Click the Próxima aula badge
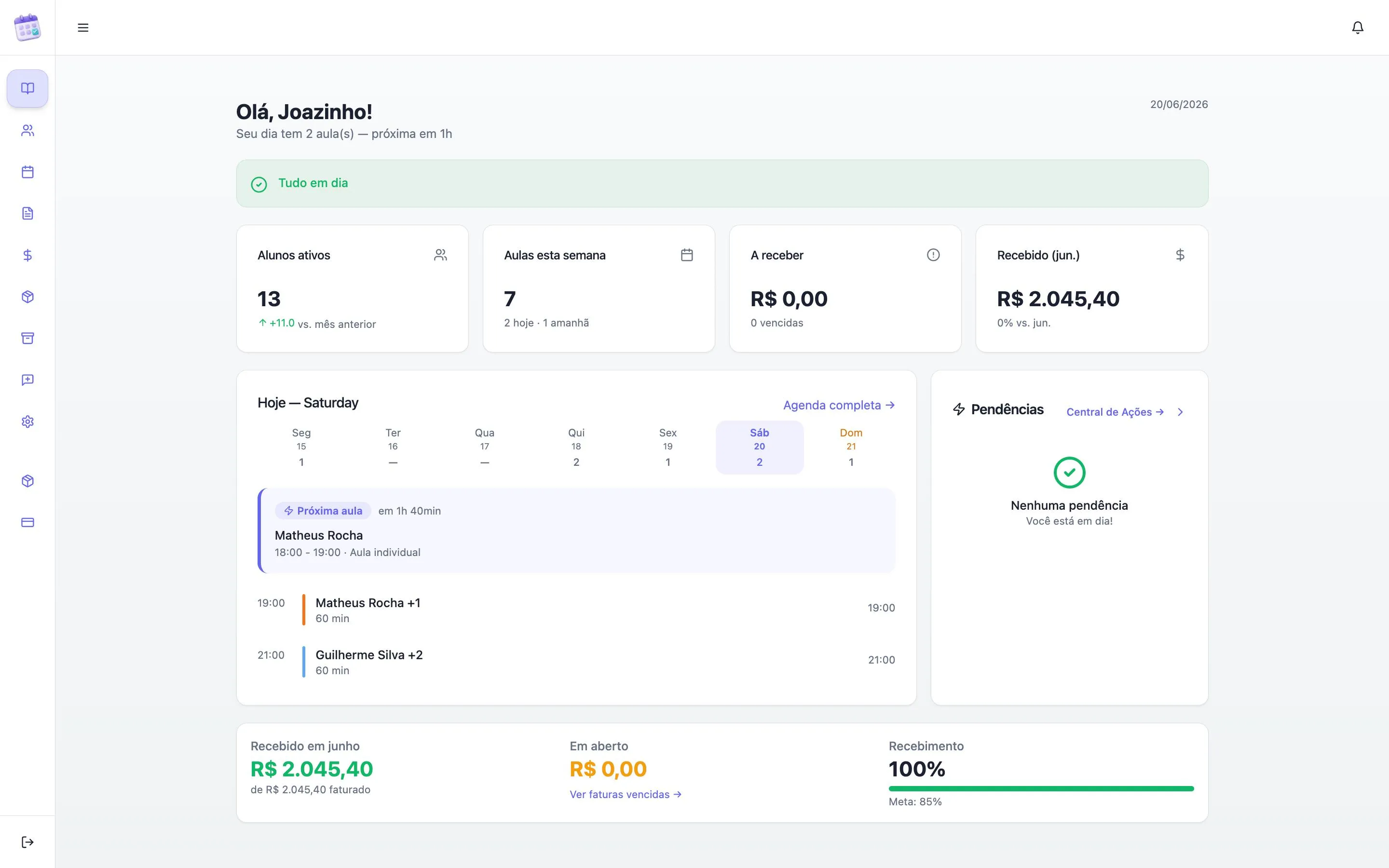The height and width of the screenshot is (868, 1389). pos(323,511)
